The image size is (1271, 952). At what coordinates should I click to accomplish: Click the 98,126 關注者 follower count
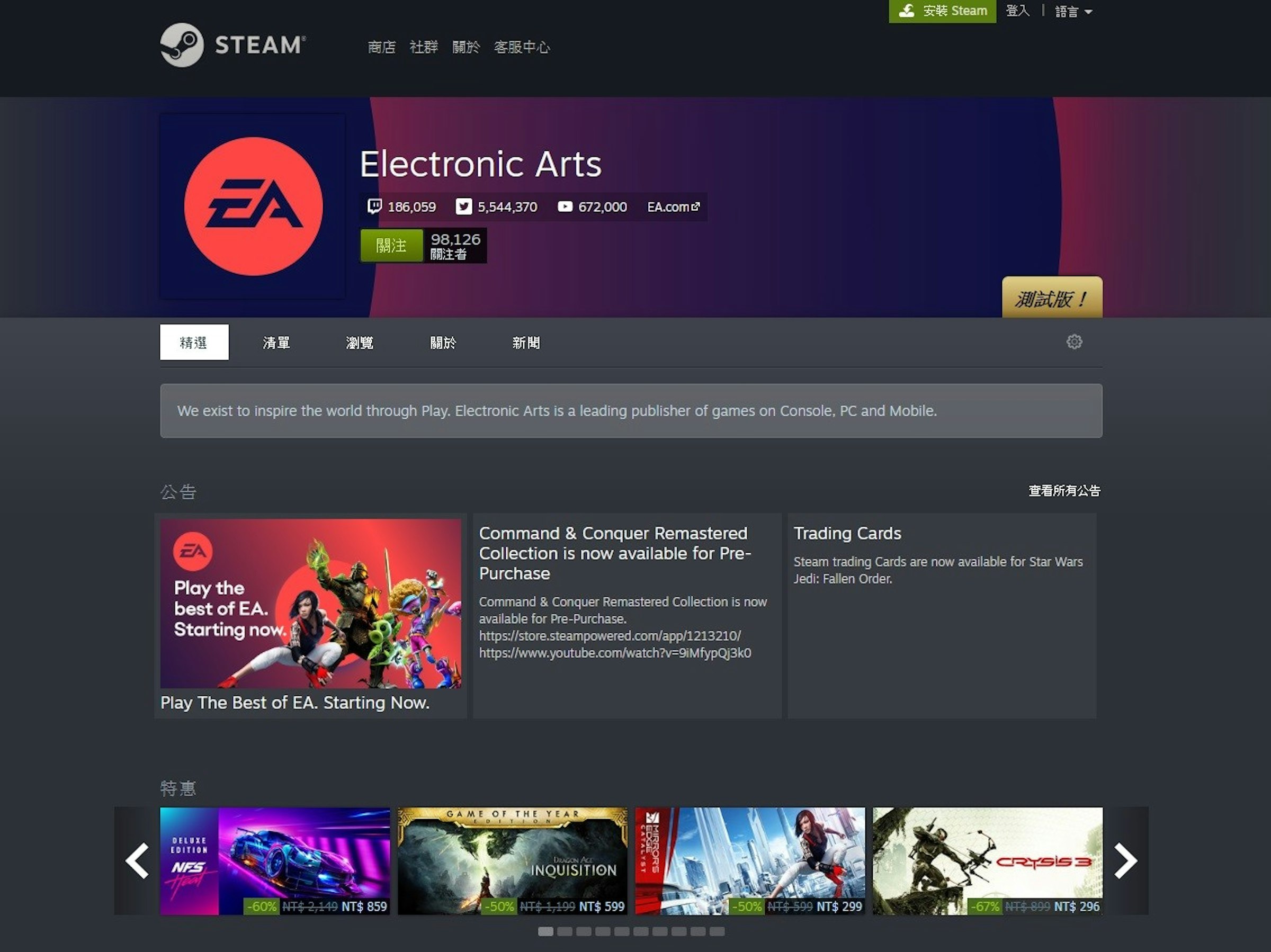pos(455,246)
